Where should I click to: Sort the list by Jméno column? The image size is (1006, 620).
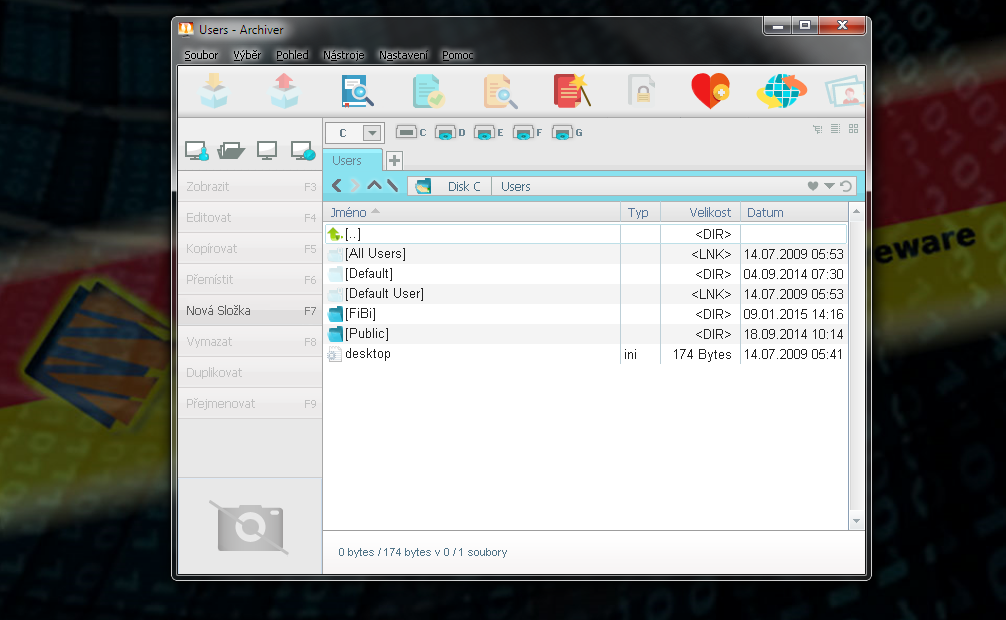348,212
